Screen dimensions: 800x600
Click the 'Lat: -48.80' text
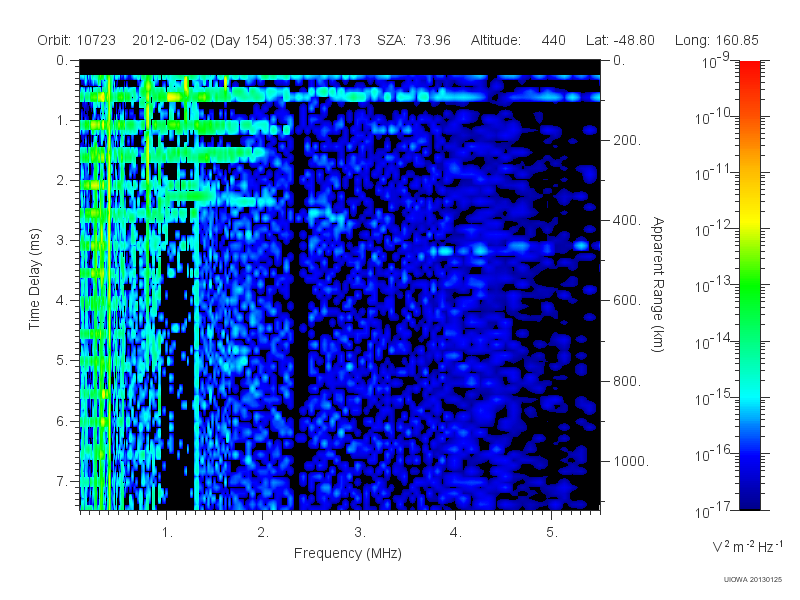click(620, 40)
